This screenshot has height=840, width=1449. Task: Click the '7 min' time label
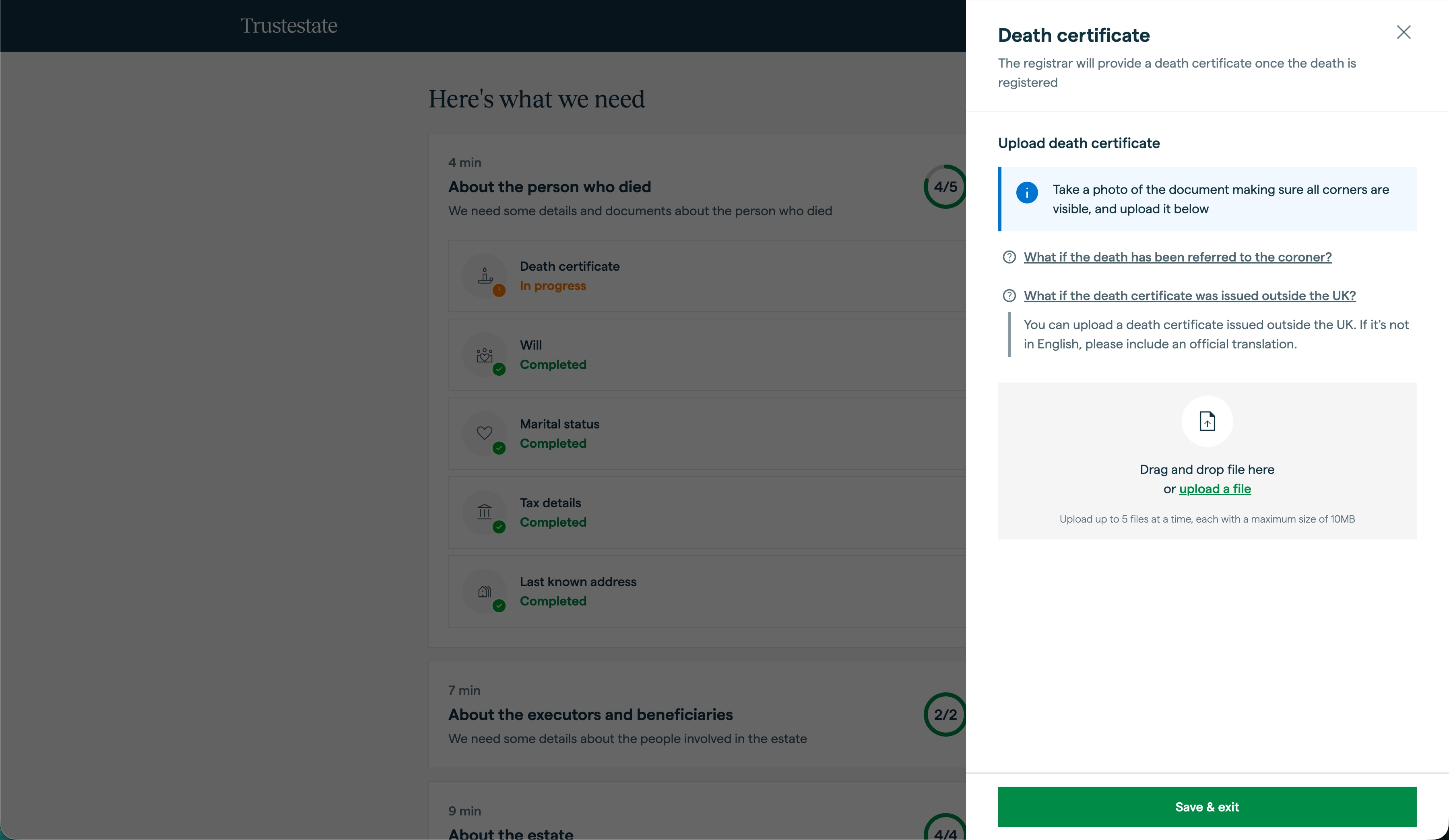(464, 690)
